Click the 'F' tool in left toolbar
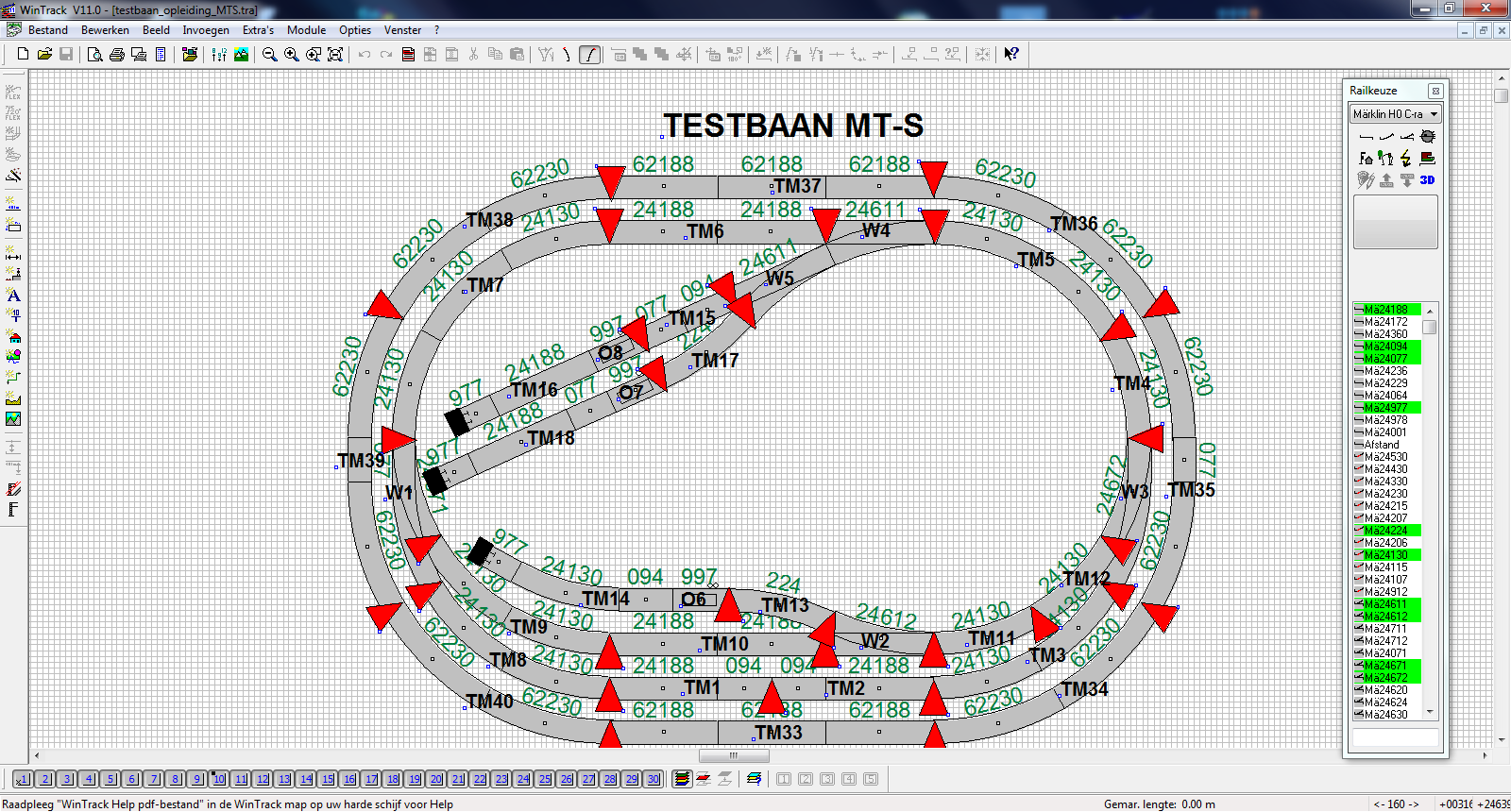 pos(13,510)
